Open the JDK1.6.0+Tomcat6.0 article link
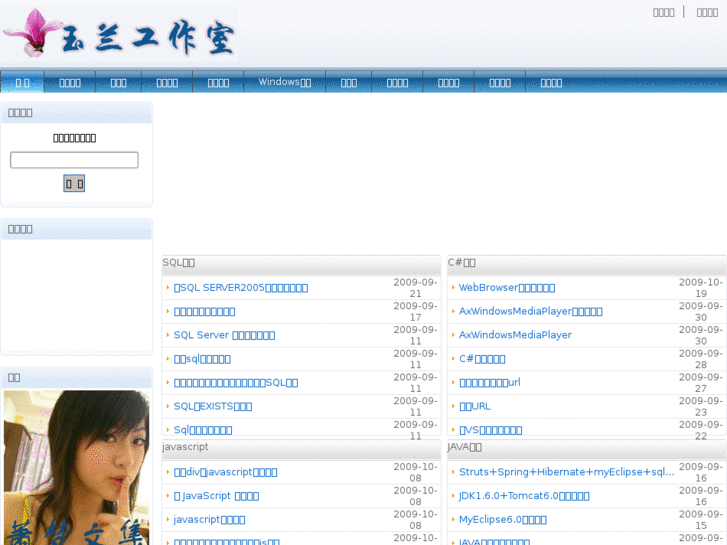727x545 pixels. pos(524,496)
